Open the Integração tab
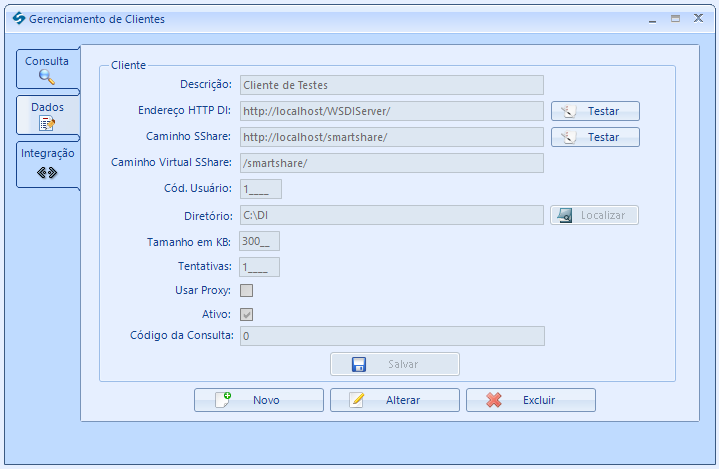The height and width of the screenshot is (469, 719). (x=48, y=164)
